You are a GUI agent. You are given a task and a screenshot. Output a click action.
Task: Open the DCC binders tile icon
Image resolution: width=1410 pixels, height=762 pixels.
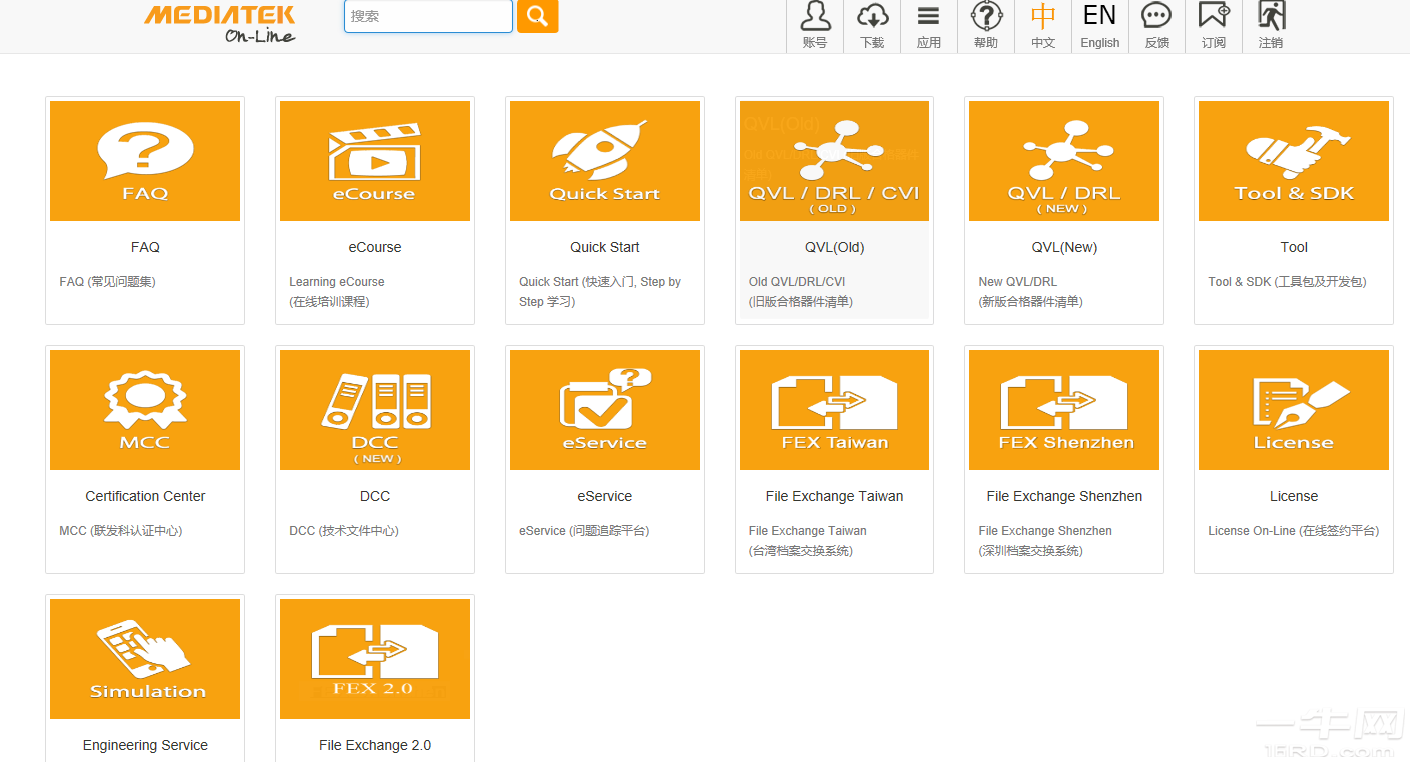[375, 410]
